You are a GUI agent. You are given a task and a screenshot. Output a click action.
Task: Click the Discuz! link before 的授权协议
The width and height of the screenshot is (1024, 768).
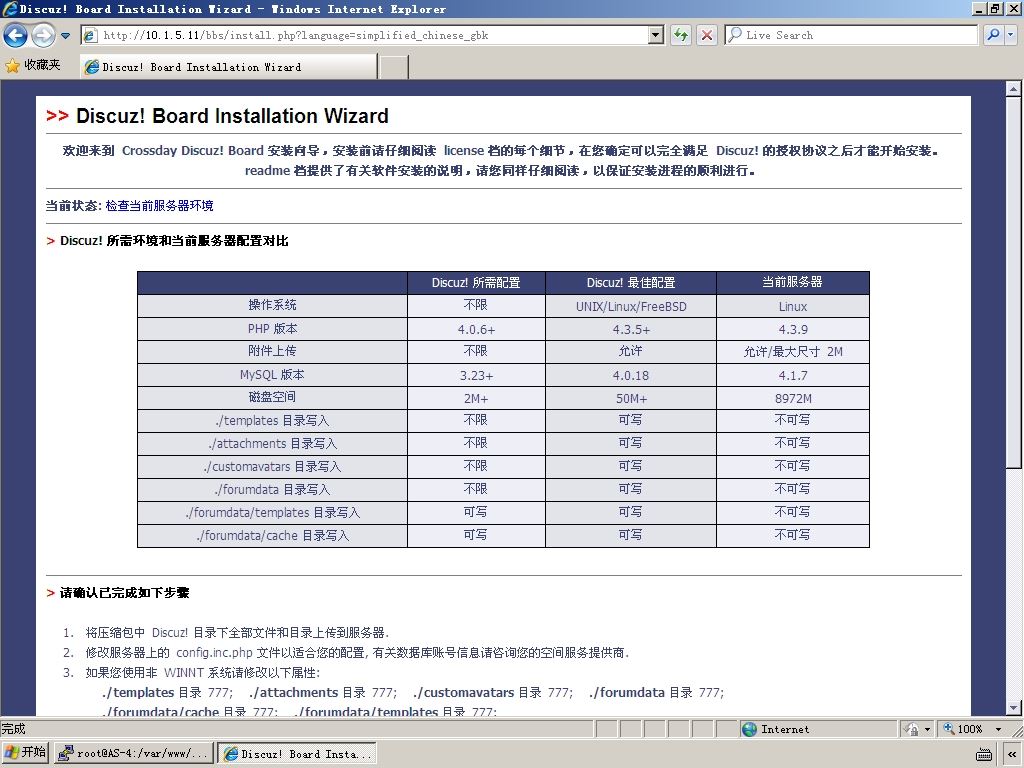[737, 150]
